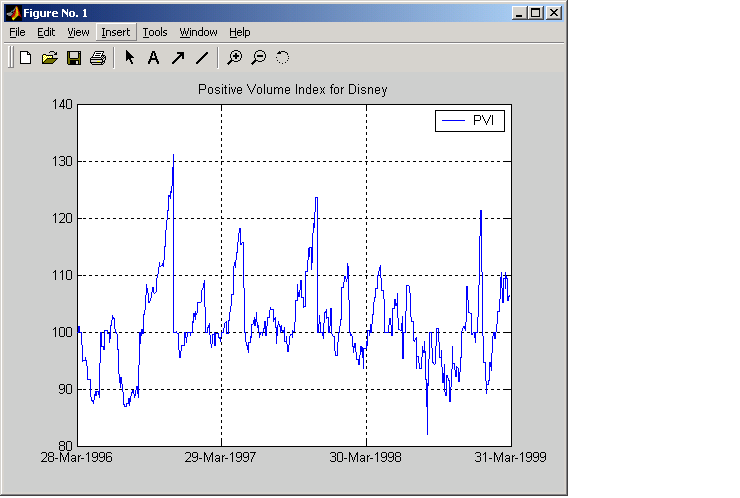Click the x-axis label 29-Mar-1997
Screen dimensions: 740x498
coord(220,457)
